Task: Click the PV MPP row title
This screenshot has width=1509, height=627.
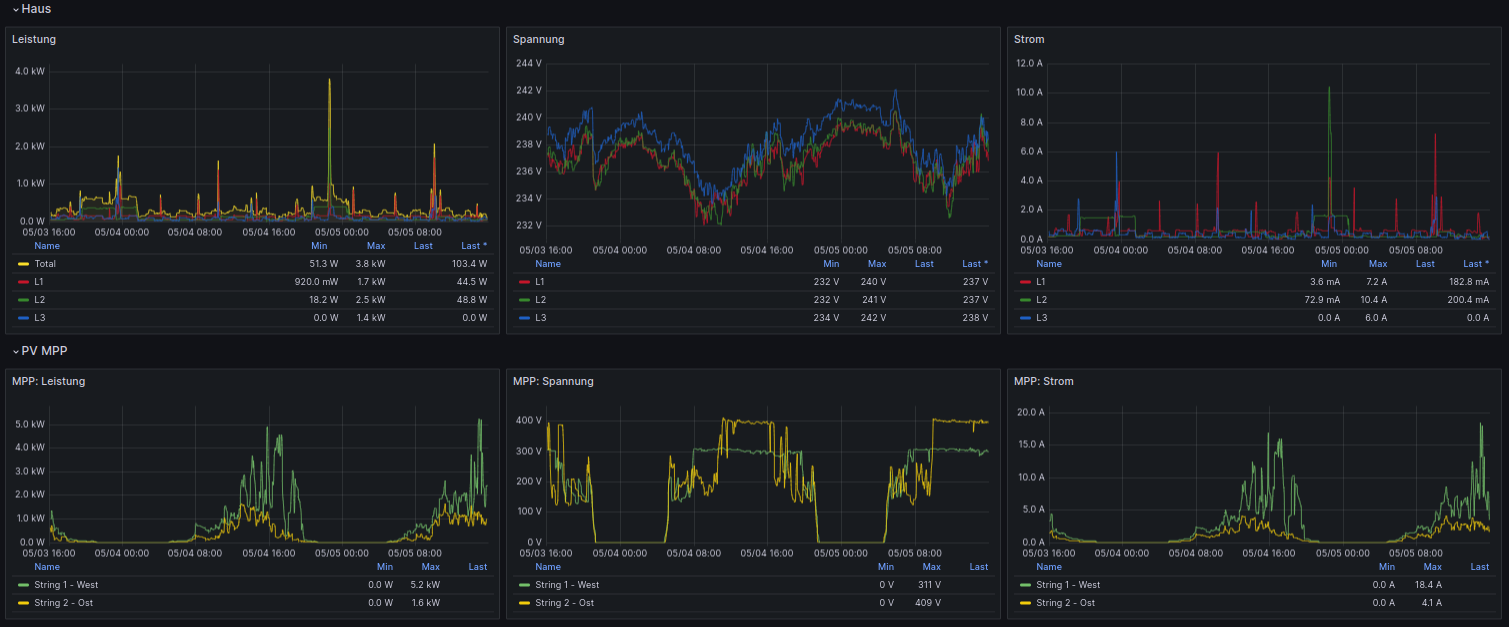Action: 44,351
